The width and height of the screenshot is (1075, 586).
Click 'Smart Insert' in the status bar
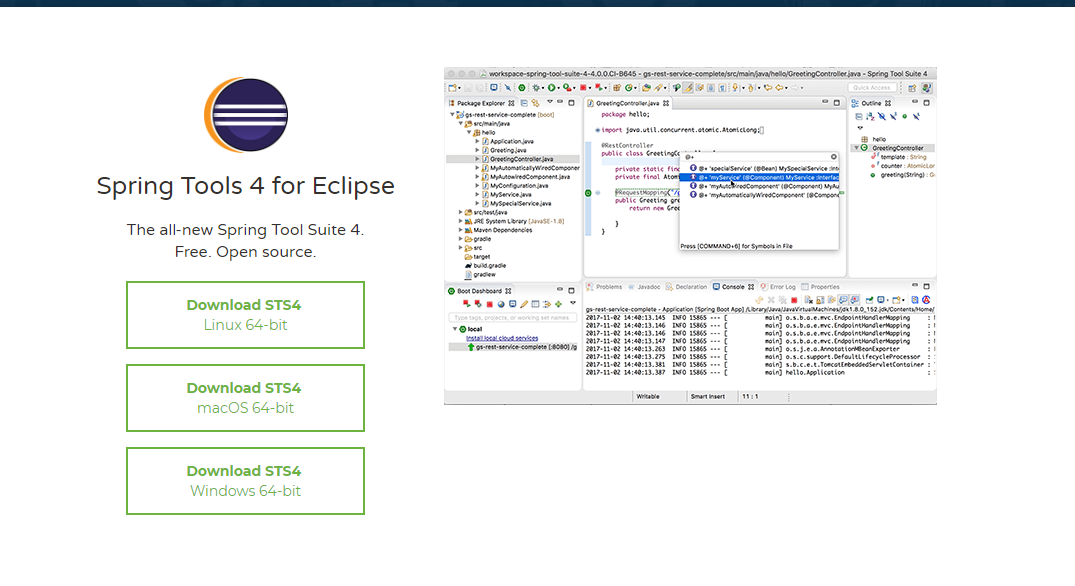[708, 396]
